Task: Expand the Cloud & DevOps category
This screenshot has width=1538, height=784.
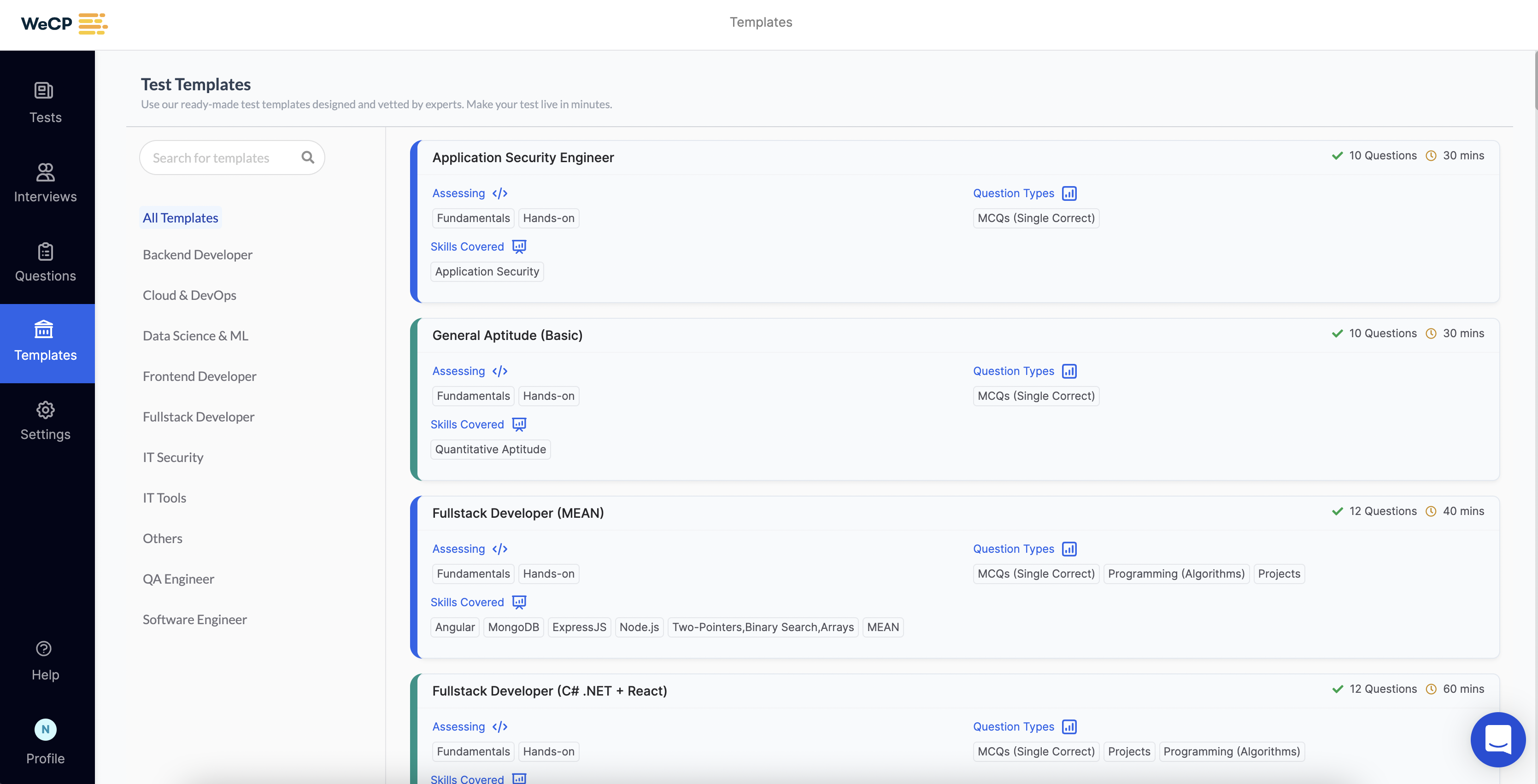Action: click(189, 295)
